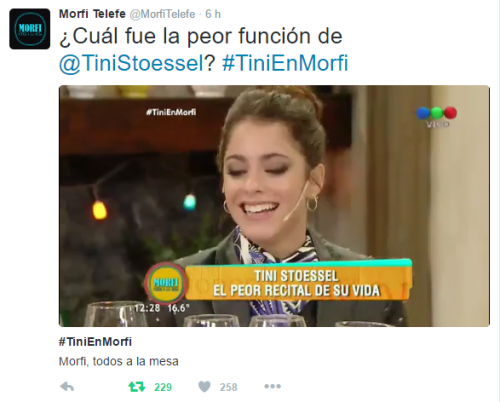The height and width of the screenshot is (402, 500).
Task: Open the #TiniEnMorfi card title below video
Action: 95,342
